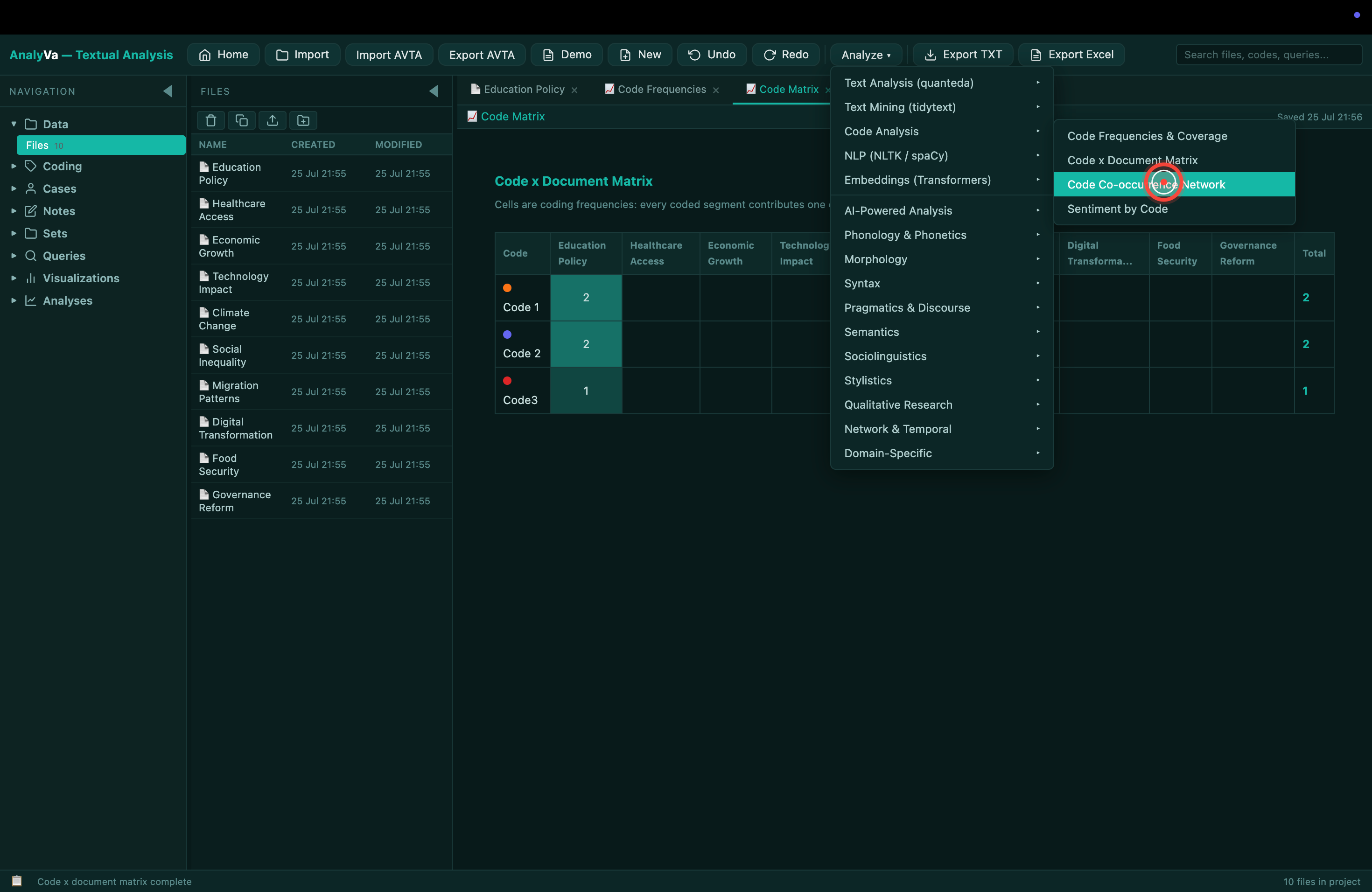Screen dimensions: 1372x892
Task: Expand the Queries tree node
Action: point(14,256)
